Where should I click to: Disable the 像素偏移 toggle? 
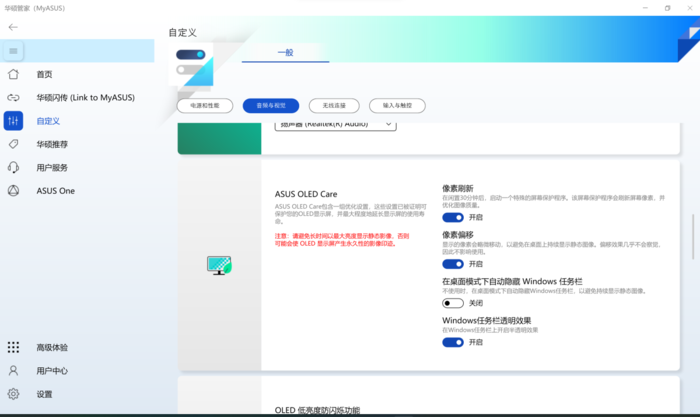tap(453, 264)
